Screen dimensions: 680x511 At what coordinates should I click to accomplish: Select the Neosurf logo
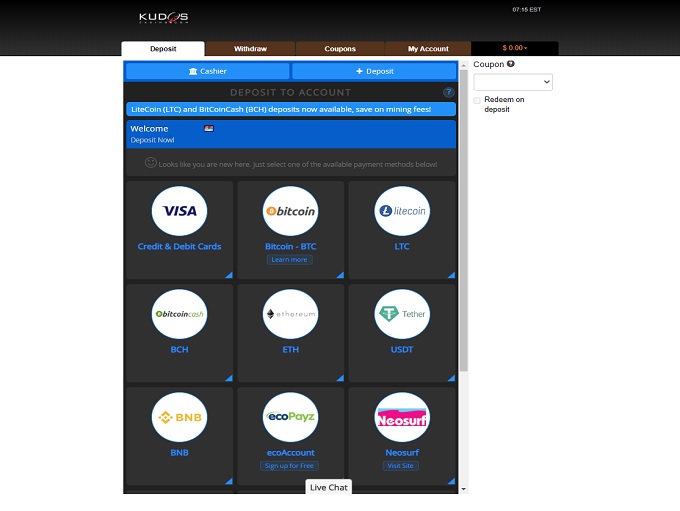402,417
